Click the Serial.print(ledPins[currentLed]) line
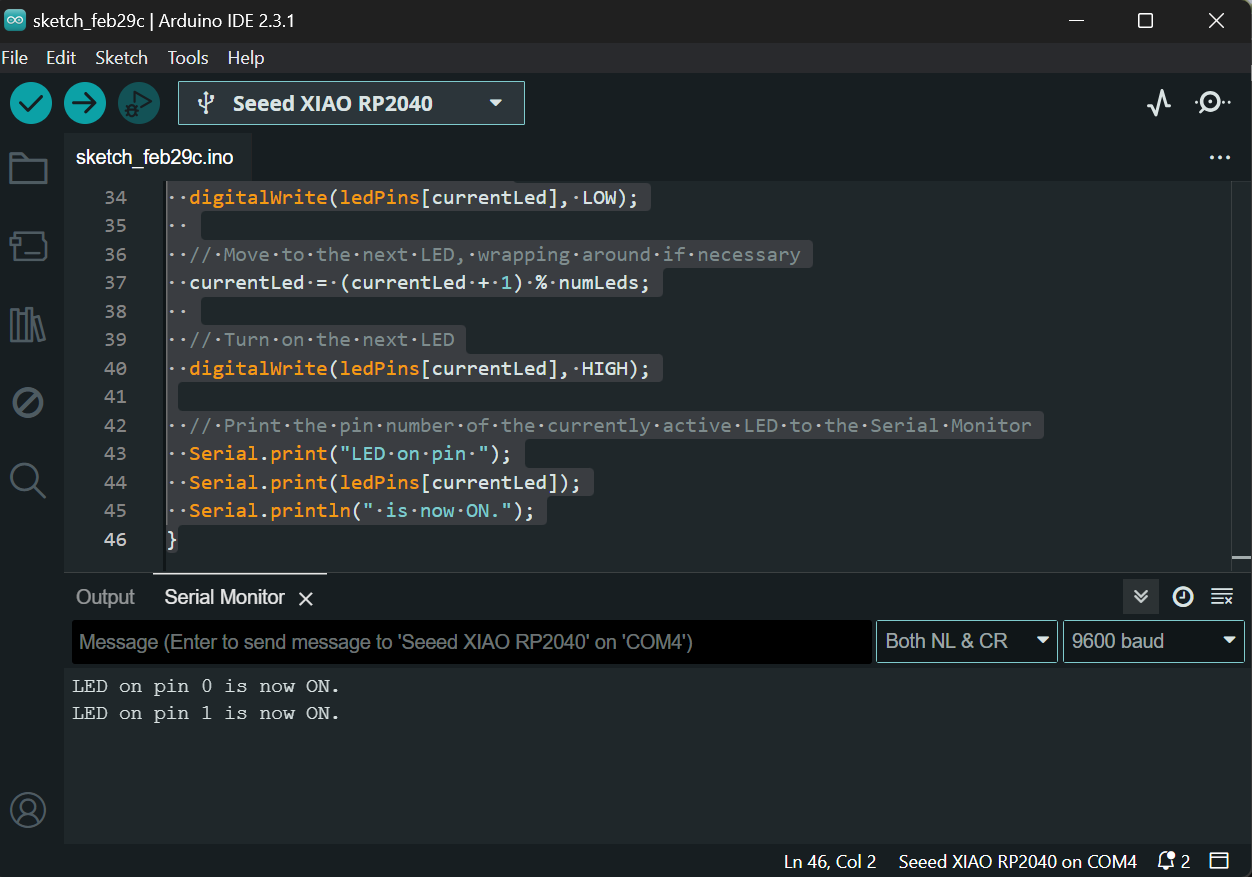 pos(385,483)
